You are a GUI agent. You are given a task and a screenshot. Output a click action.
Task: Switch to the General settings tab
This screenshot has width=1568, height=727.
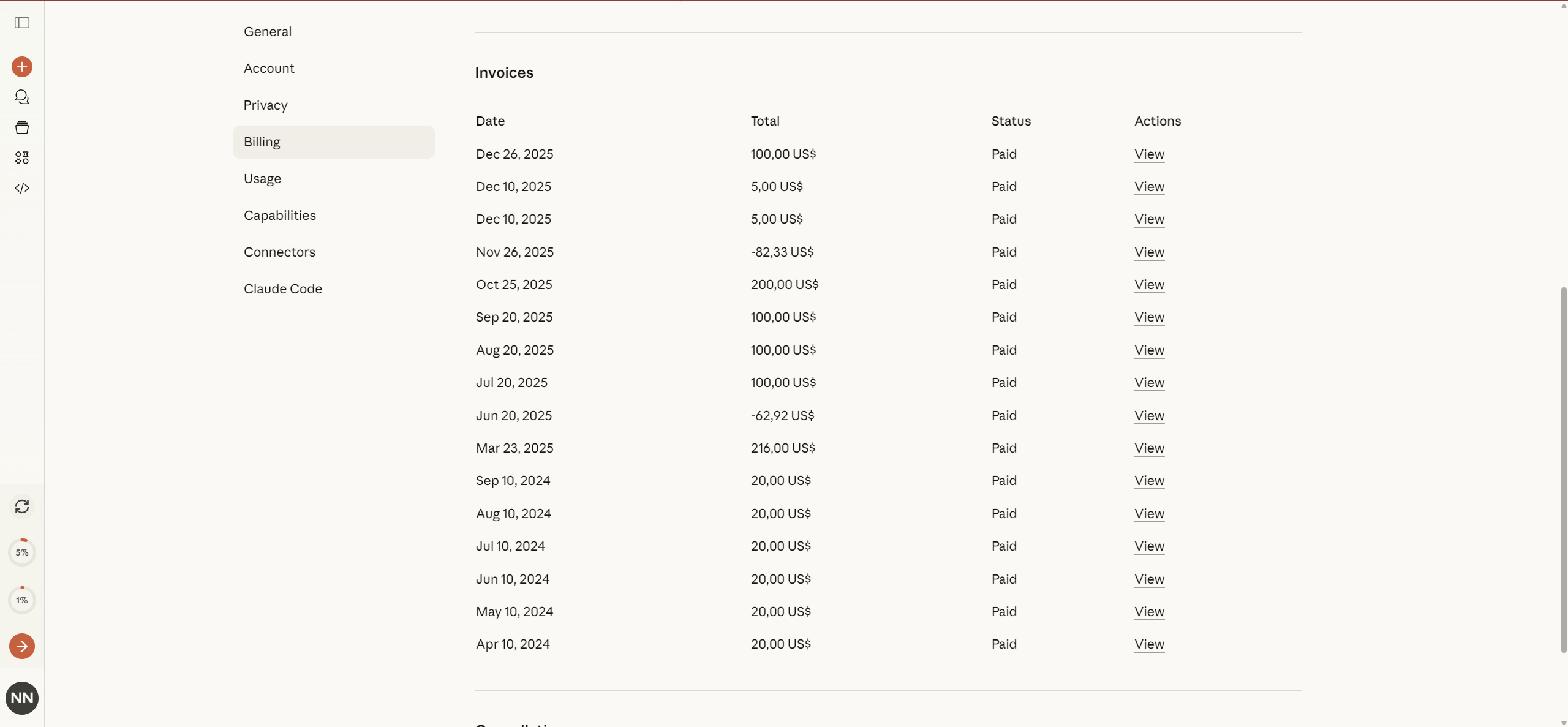pyautogui.click(x=268, y=31)
